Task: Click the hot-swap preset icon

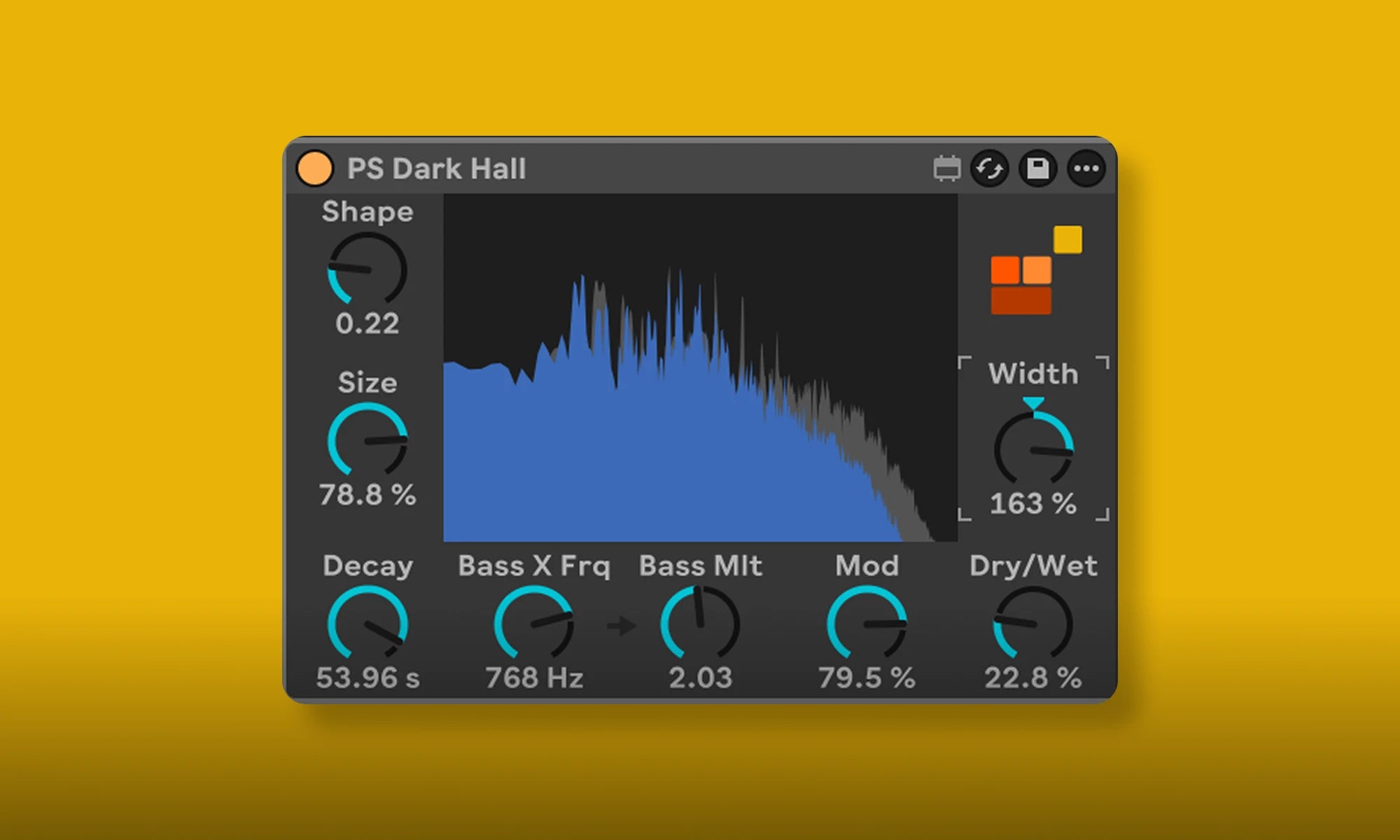Action: [989, 169]
